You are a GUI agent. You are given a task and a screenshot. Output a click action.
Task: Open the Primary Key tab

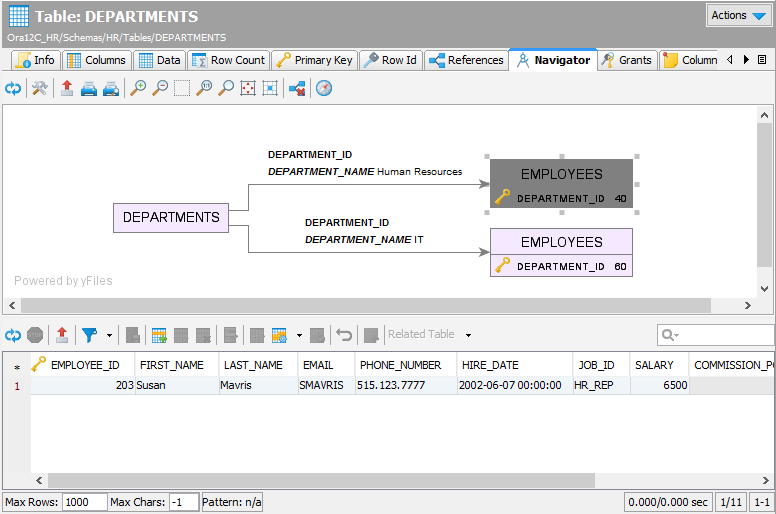314,60
